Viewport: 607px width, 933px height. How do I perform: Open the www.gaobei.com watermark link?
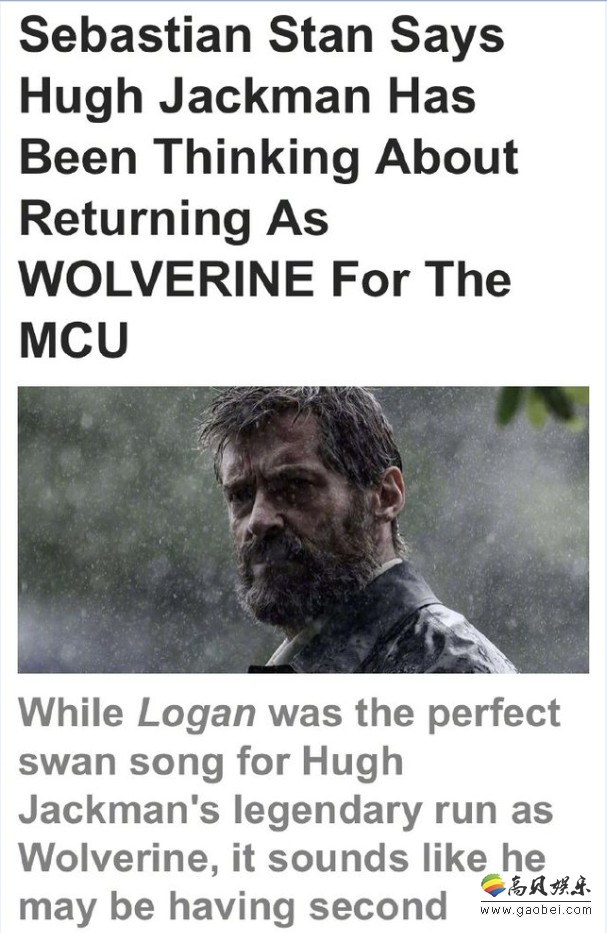pos(536,910)
